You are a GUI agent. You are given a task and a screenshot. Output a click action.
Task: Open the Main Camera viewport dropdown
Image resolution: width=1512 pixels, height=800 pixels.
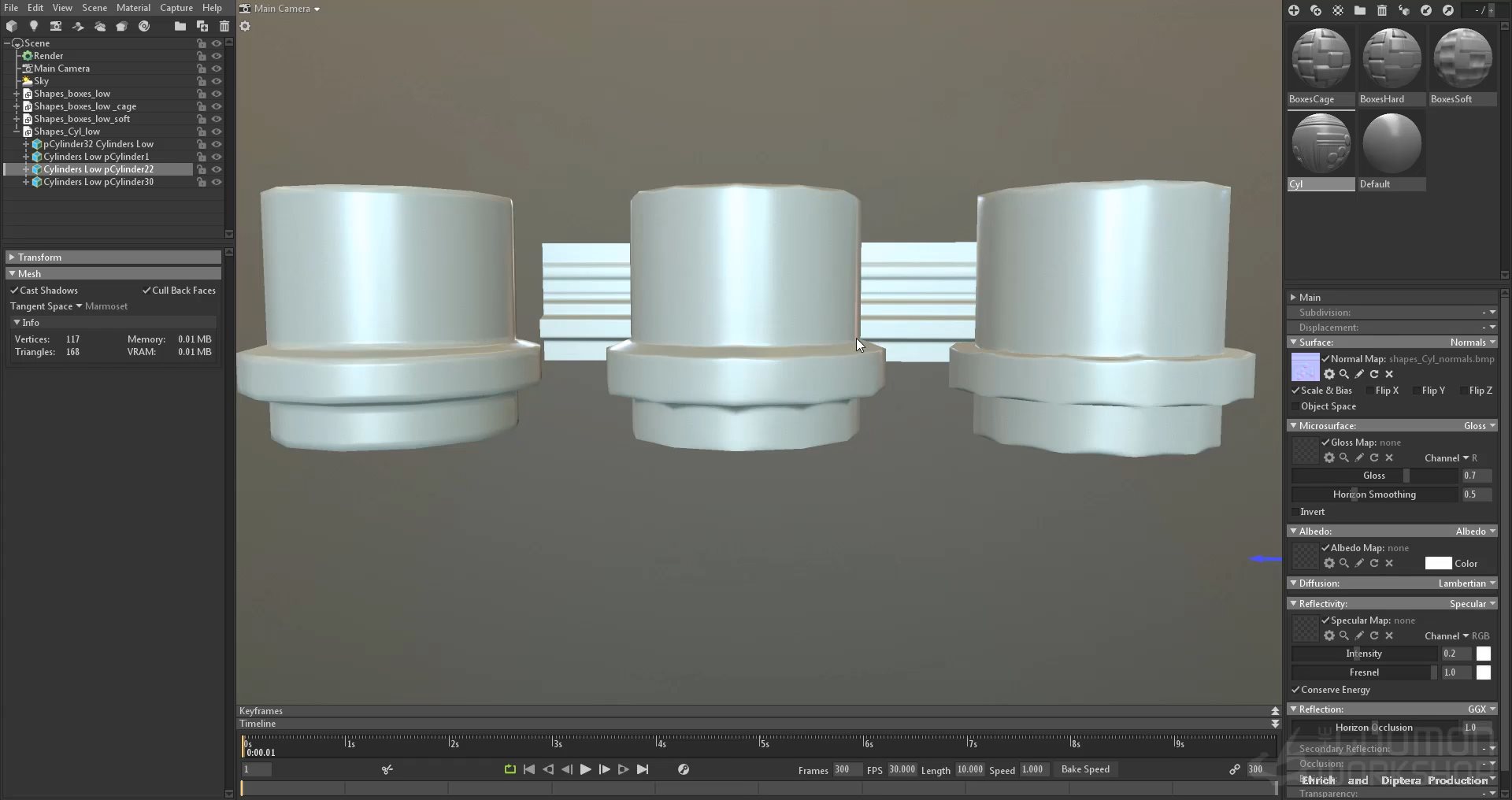280,9
